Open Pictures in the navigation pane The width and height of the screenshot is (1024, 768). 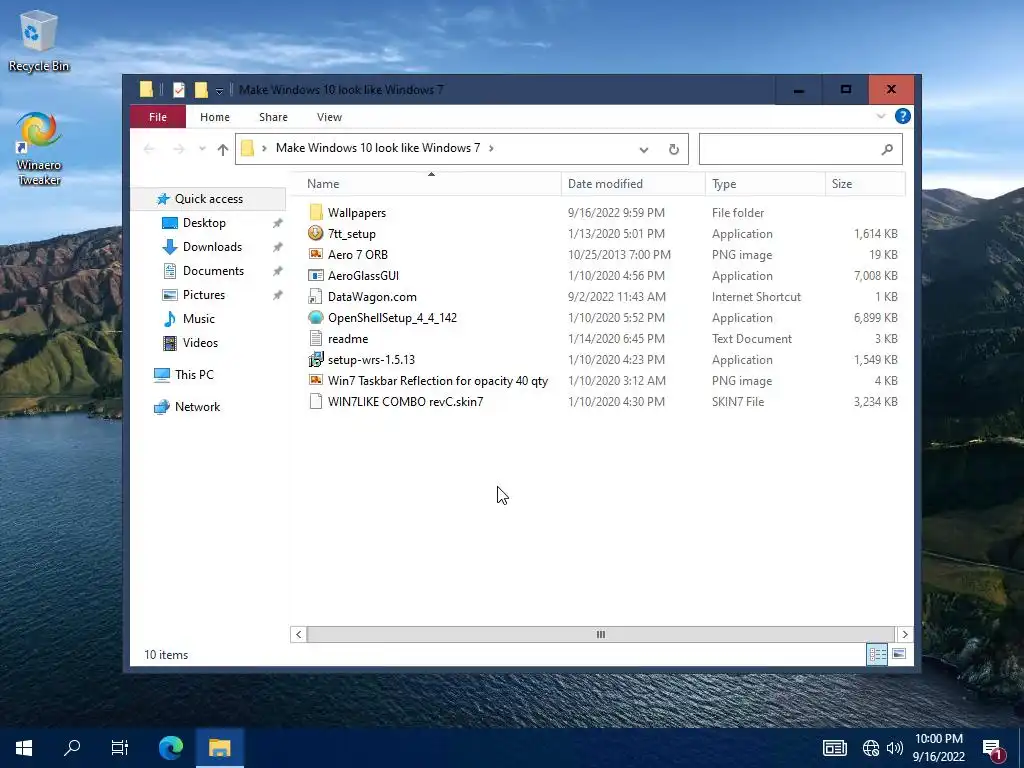[204, 295]
